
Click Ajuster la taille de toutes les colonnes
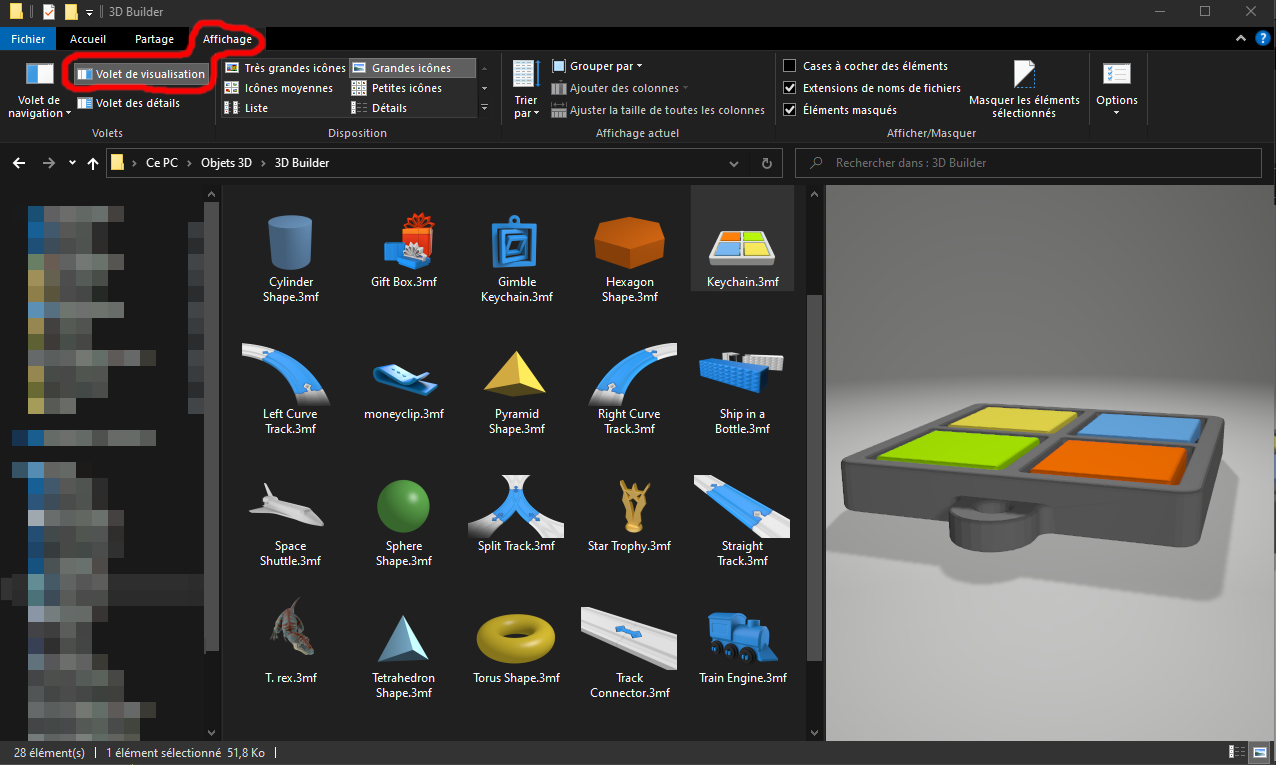[658, 110]
